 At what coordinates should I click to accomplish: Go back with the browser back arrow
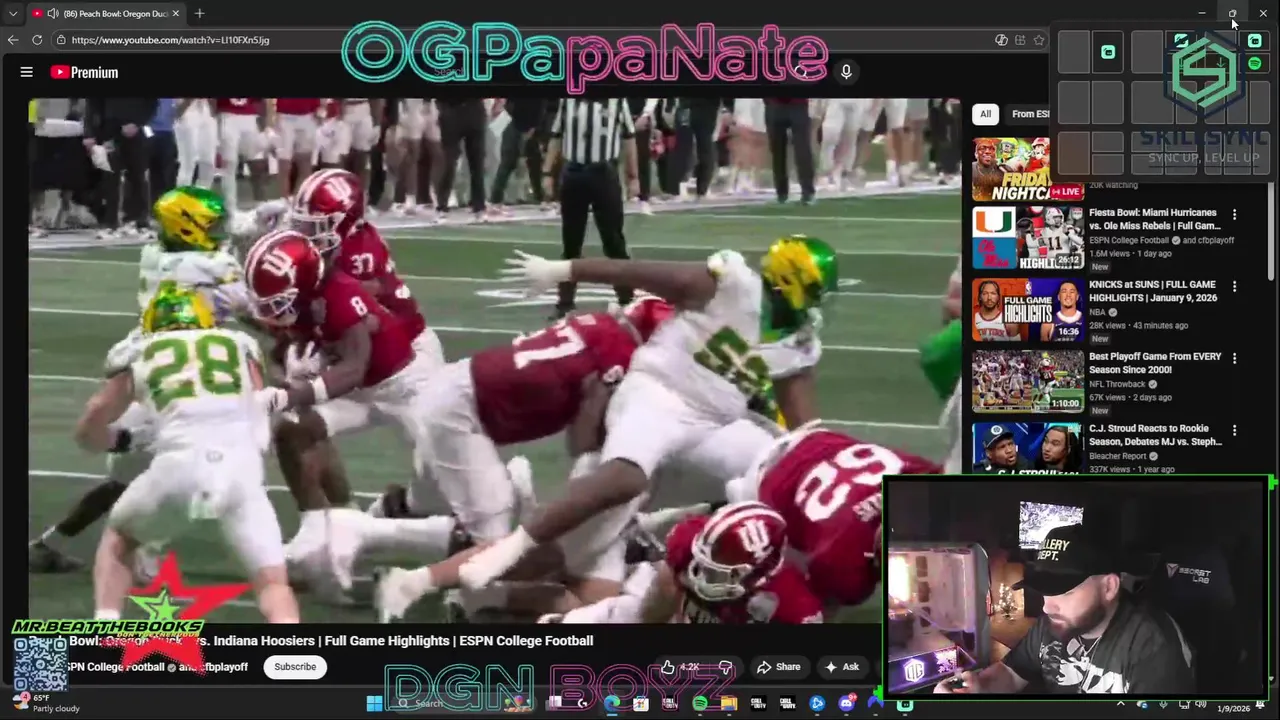(x=12, y=40)
